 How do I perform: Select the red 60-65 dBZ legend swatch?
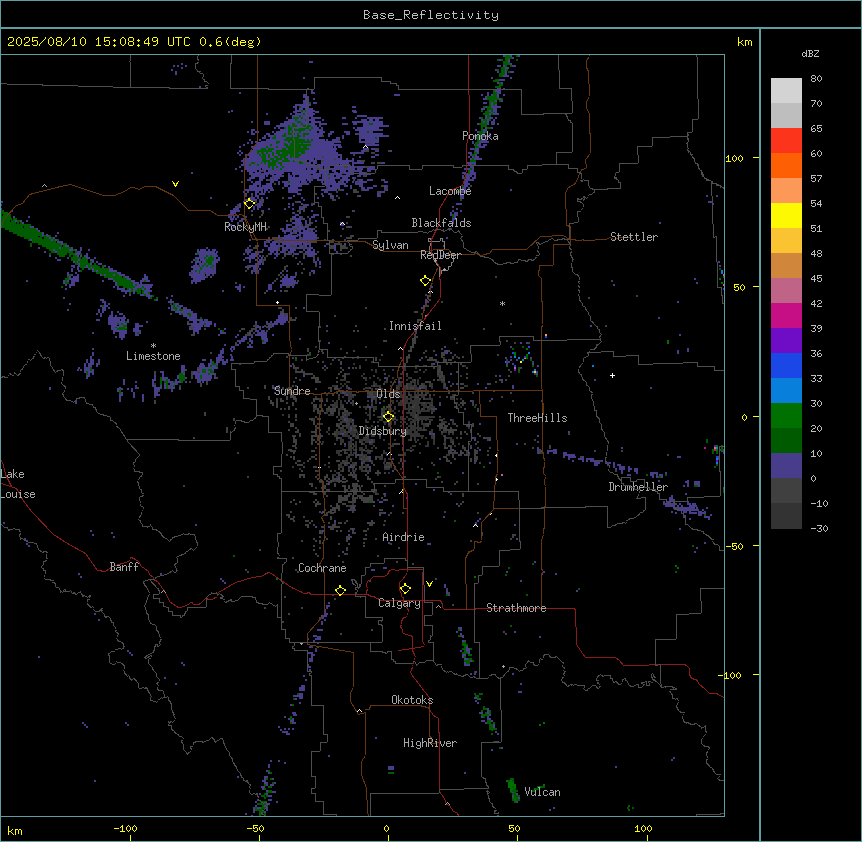pos(786,140)
